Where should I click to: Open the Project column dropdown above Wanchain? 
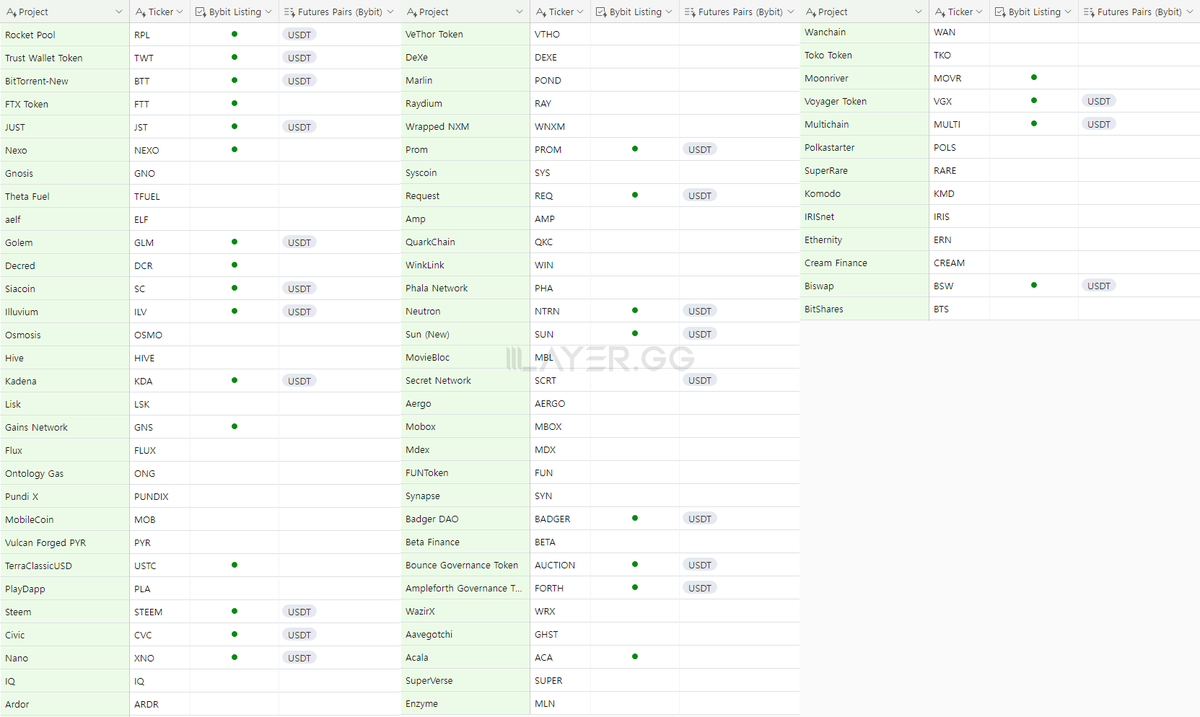(918, 12)
